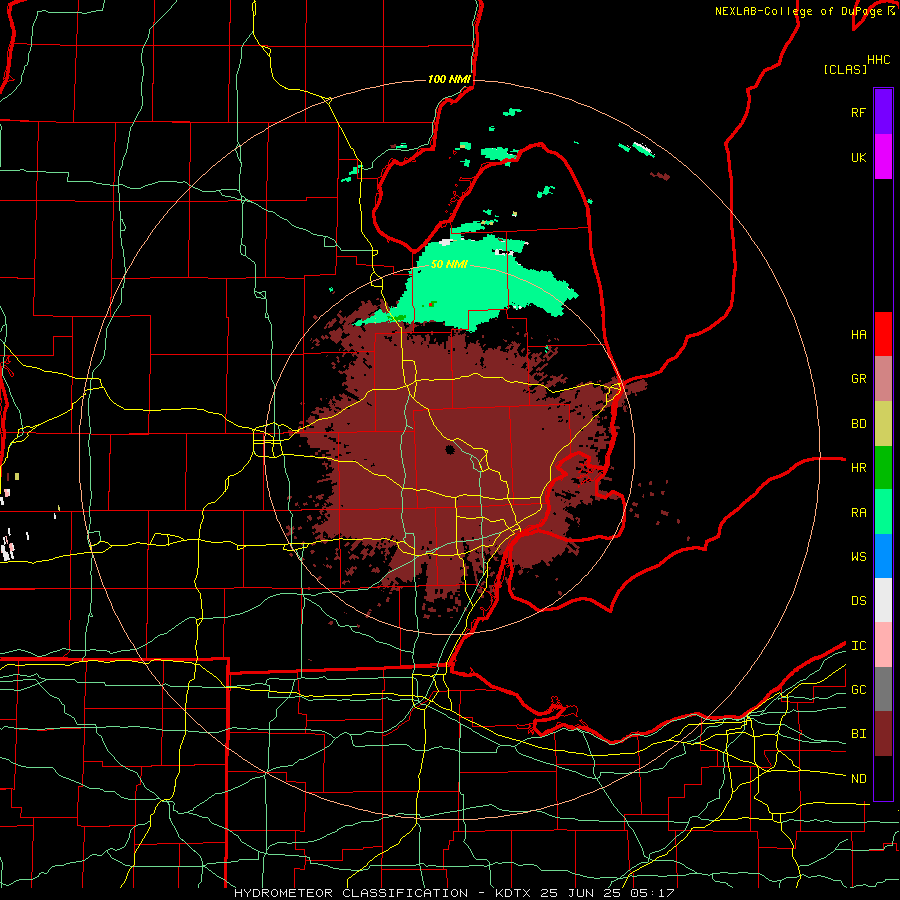This screenshot has height=900, width=900.
Task: Click the red HA legend color block
Action: point(883,334)
